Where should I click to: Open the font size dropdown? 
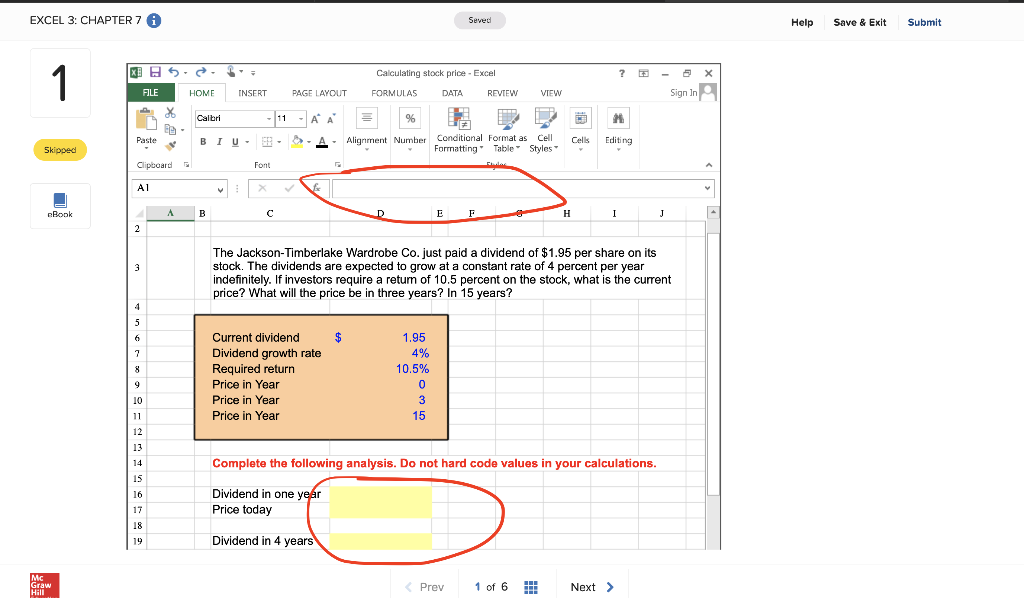coord(300,119)
